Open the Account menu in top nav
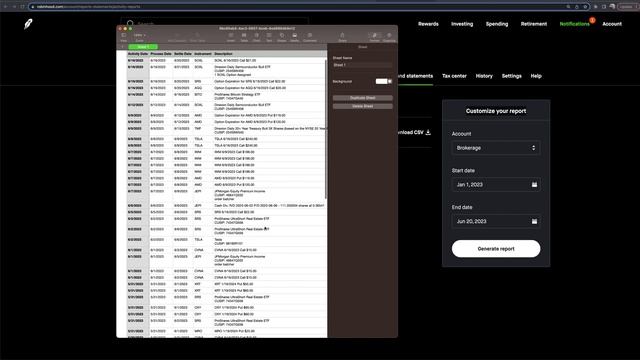This screenshot has width=640, height=360. click(612, 24)
